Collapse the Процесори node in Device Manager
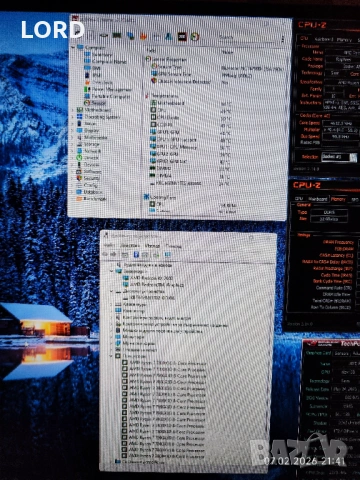 click(x=112, y=356)
